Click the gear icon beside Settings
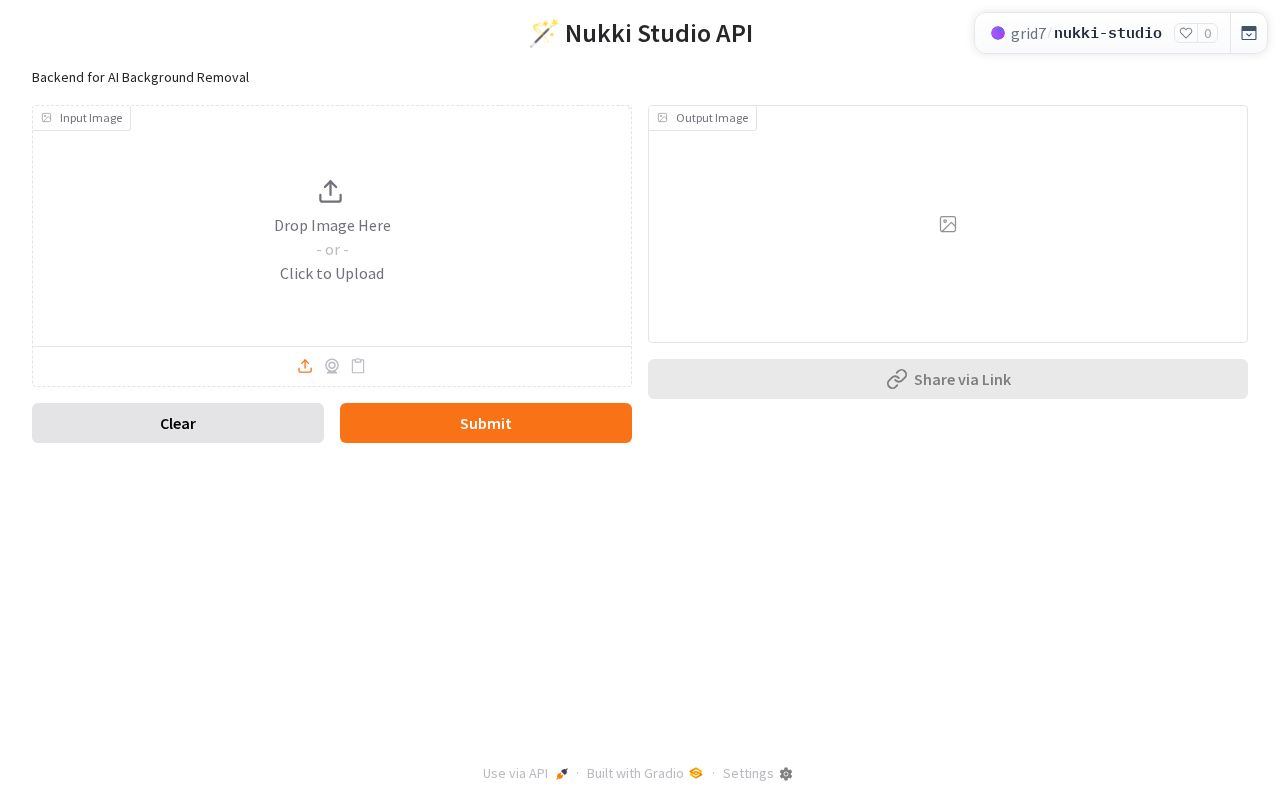The width and height of the screenshot is (1280, 800). coord(786,774)
